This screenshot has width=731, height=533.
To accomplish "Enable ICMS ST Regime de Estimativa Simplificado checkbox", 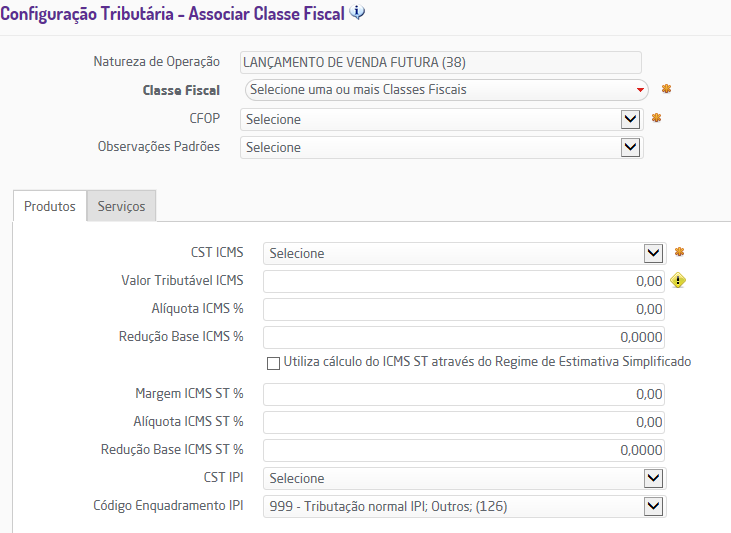I will coord(273,362).
